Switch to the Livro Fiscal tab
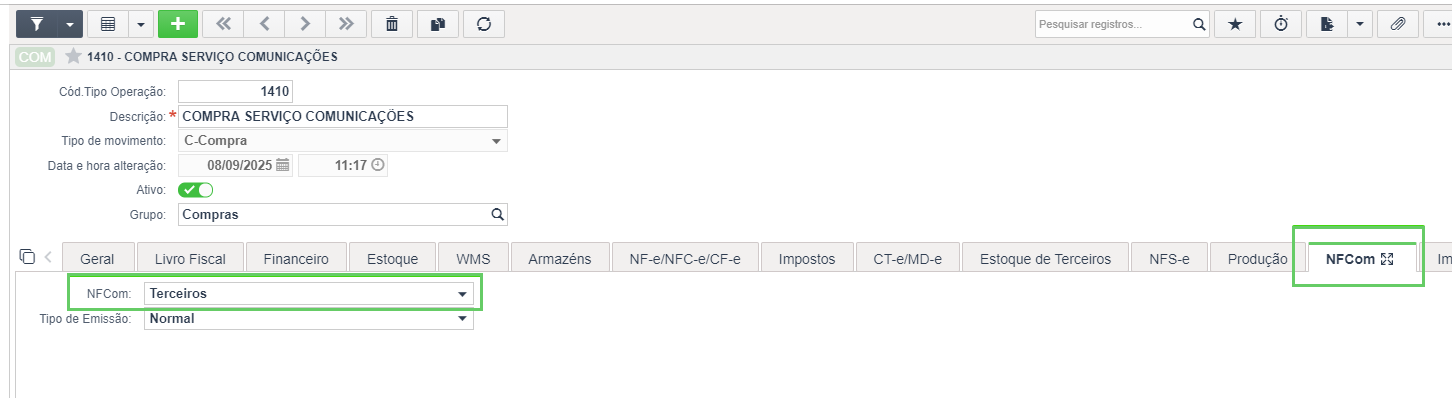Viewport: 1452px width, 398px height. tap(192, 259)
